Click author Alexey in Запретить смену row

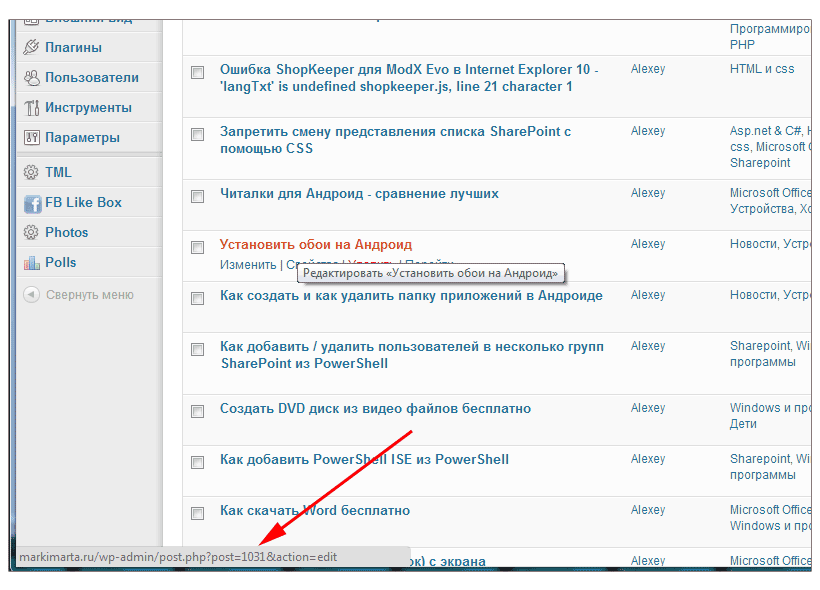[x=648, y=131]
